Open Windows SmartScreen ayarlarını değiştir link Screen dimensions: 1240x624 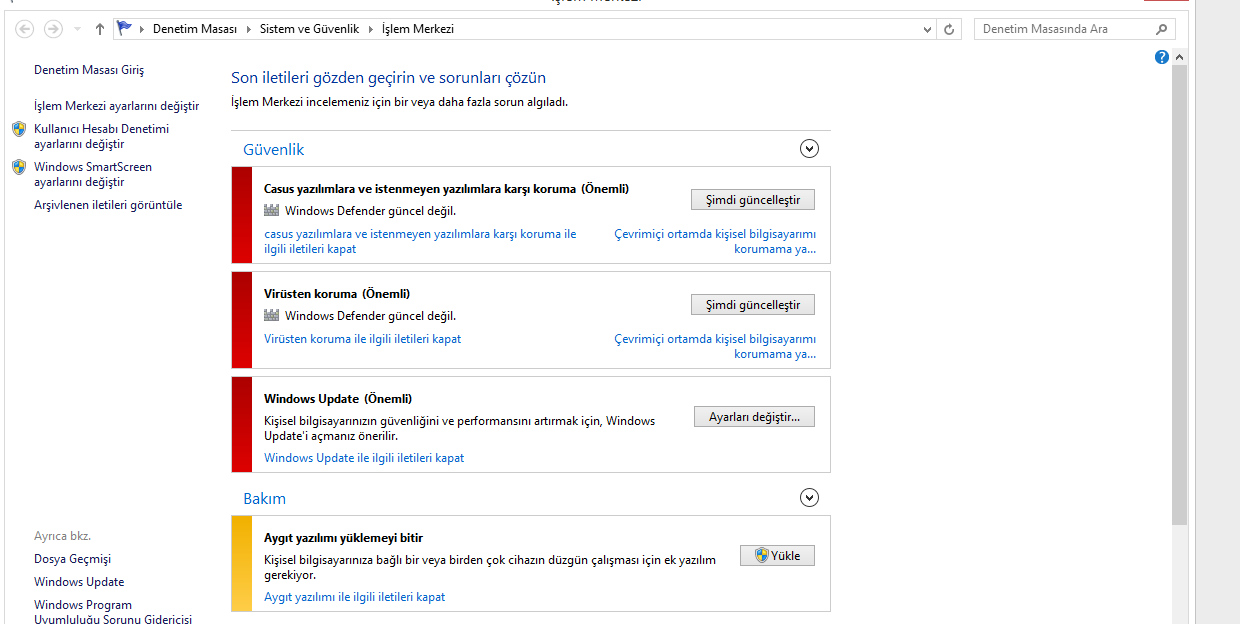(93, 174)
